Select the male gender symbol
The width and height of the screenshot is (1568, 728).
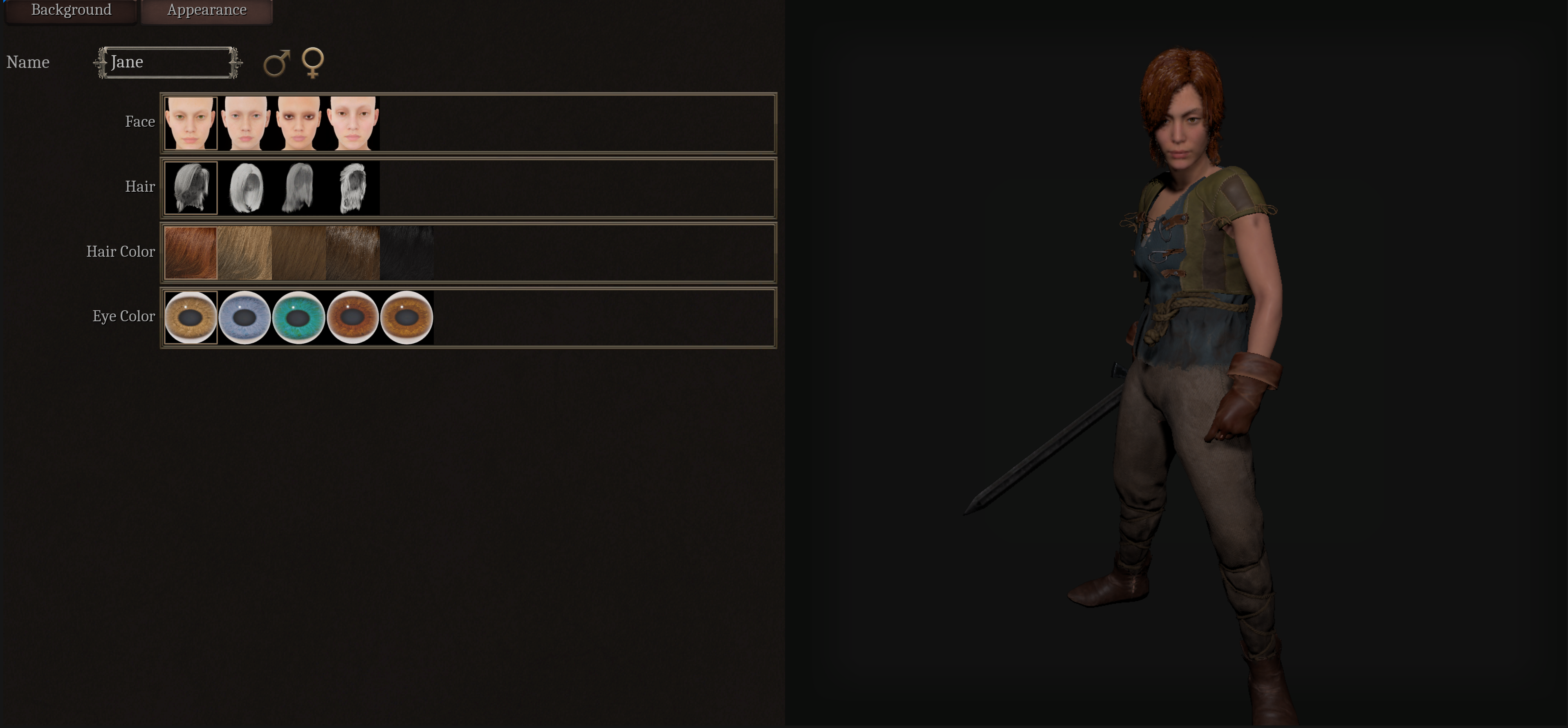point(276,63)
